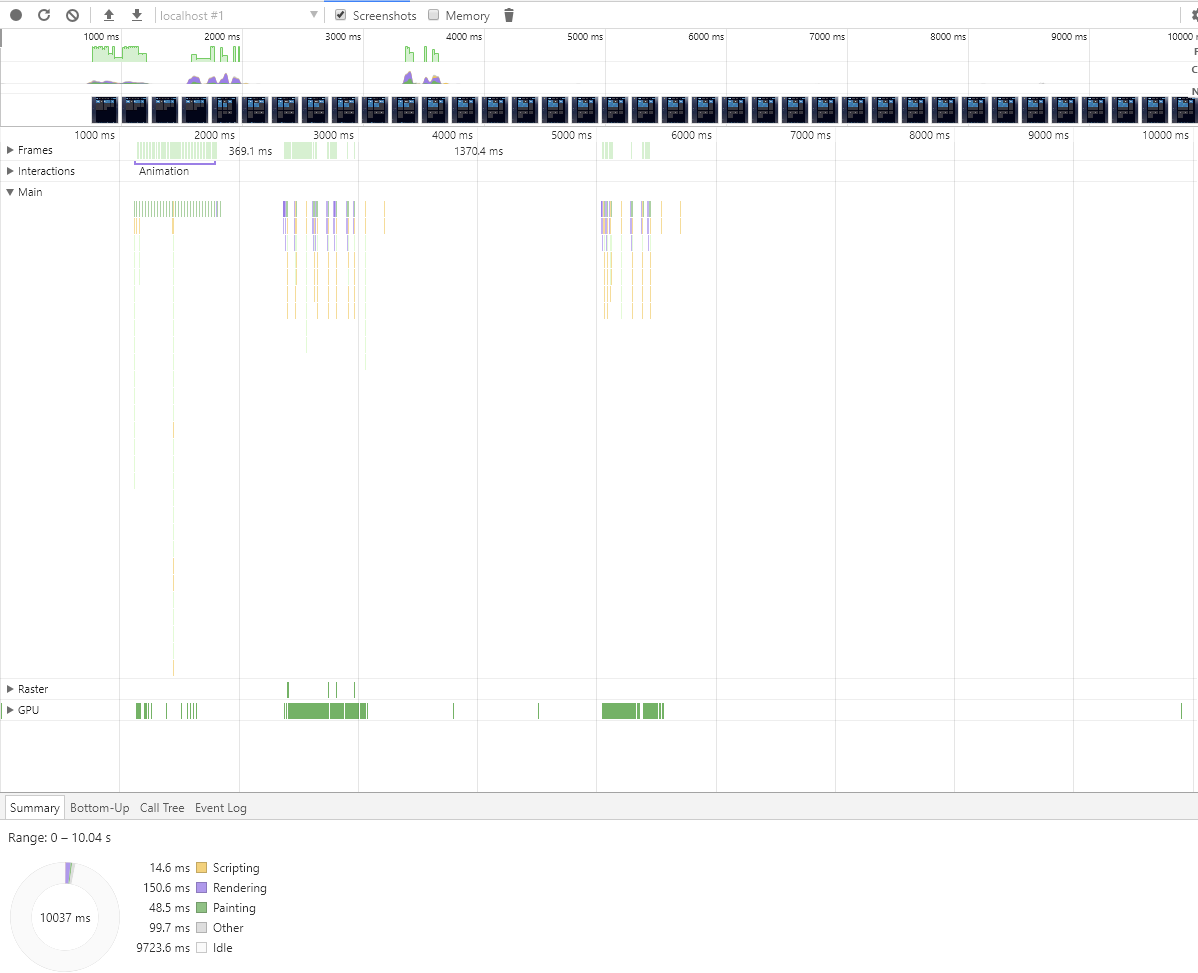This screenshot has width=1198, height=973.
Task: Click the Rendering purple color swatch
Action: click(x=202, y=887)
